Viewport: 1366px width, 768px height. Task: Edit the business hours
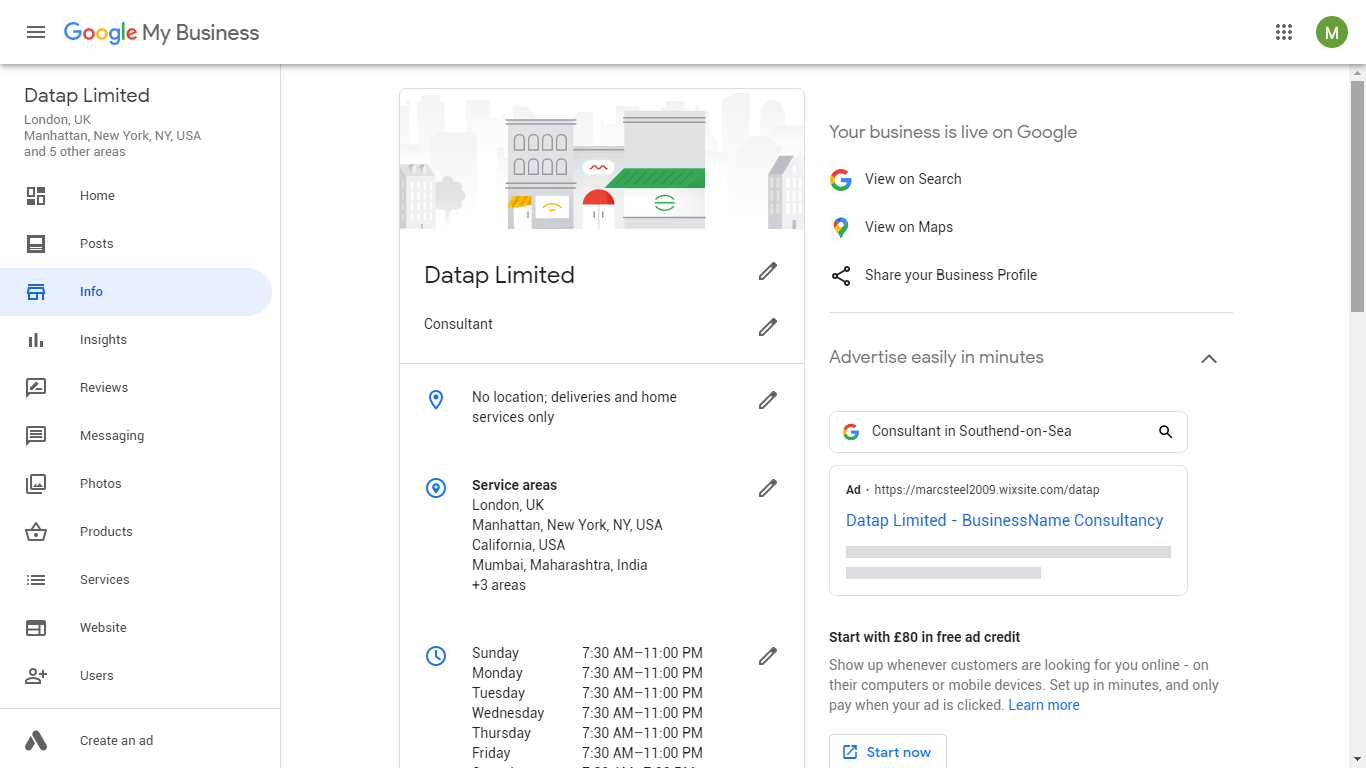pyautogui.click(x=767, y=656)
